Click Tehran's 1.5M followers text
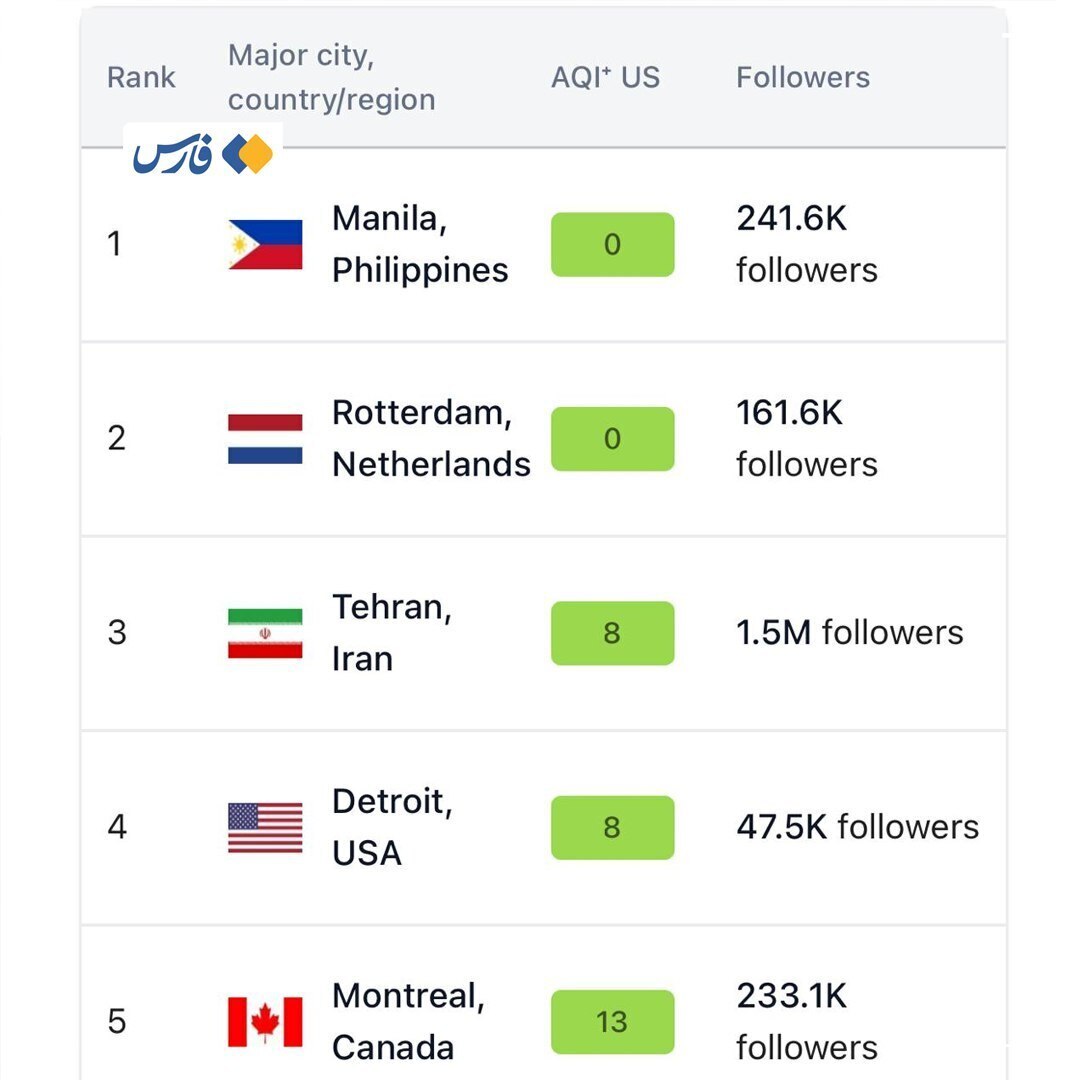This screenshot has width=1080, height=1080. click(849, 632)
